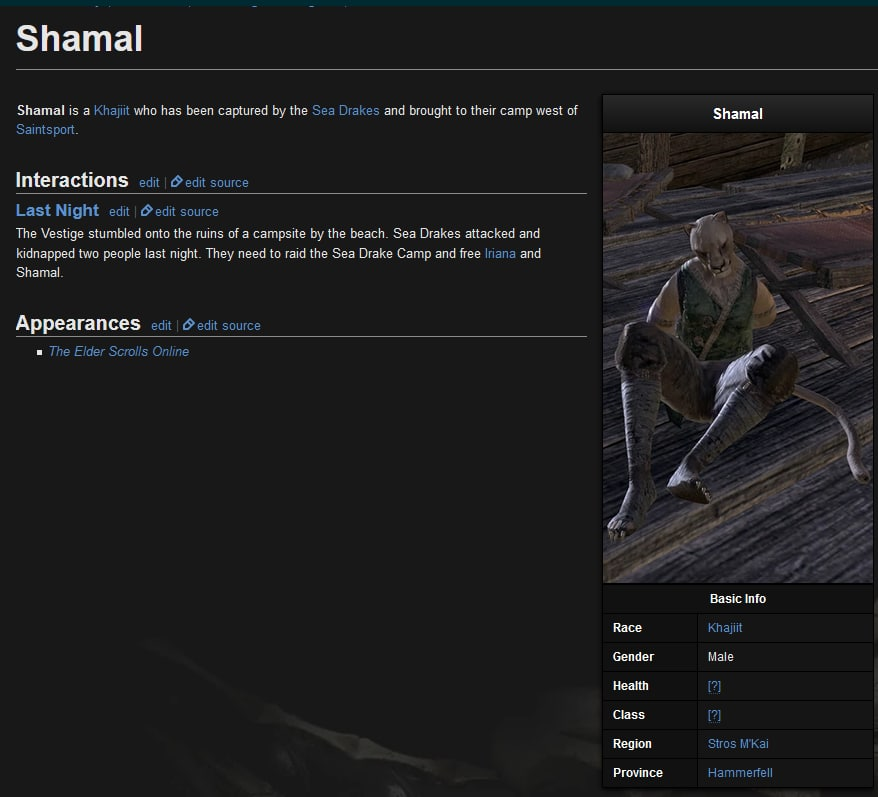Click the Appearances section heading
878x797 pixels.
tap(78, 323)
